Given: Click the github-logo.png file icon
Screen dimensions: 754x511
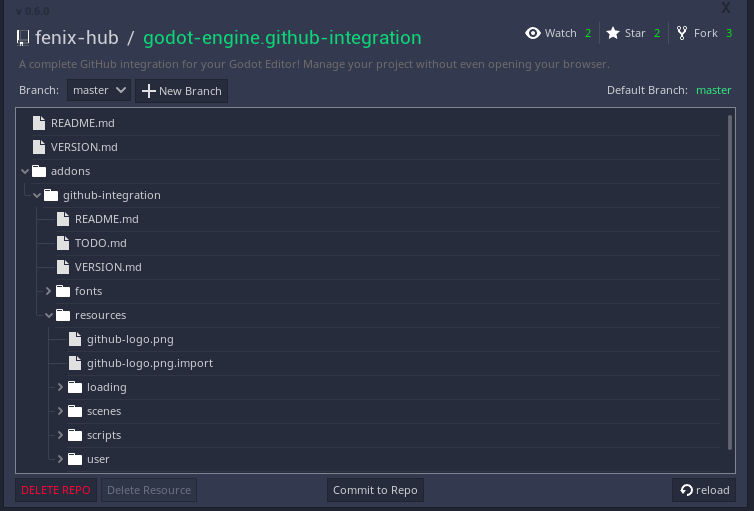Looking at the screenshot, I should coord(75,339).
